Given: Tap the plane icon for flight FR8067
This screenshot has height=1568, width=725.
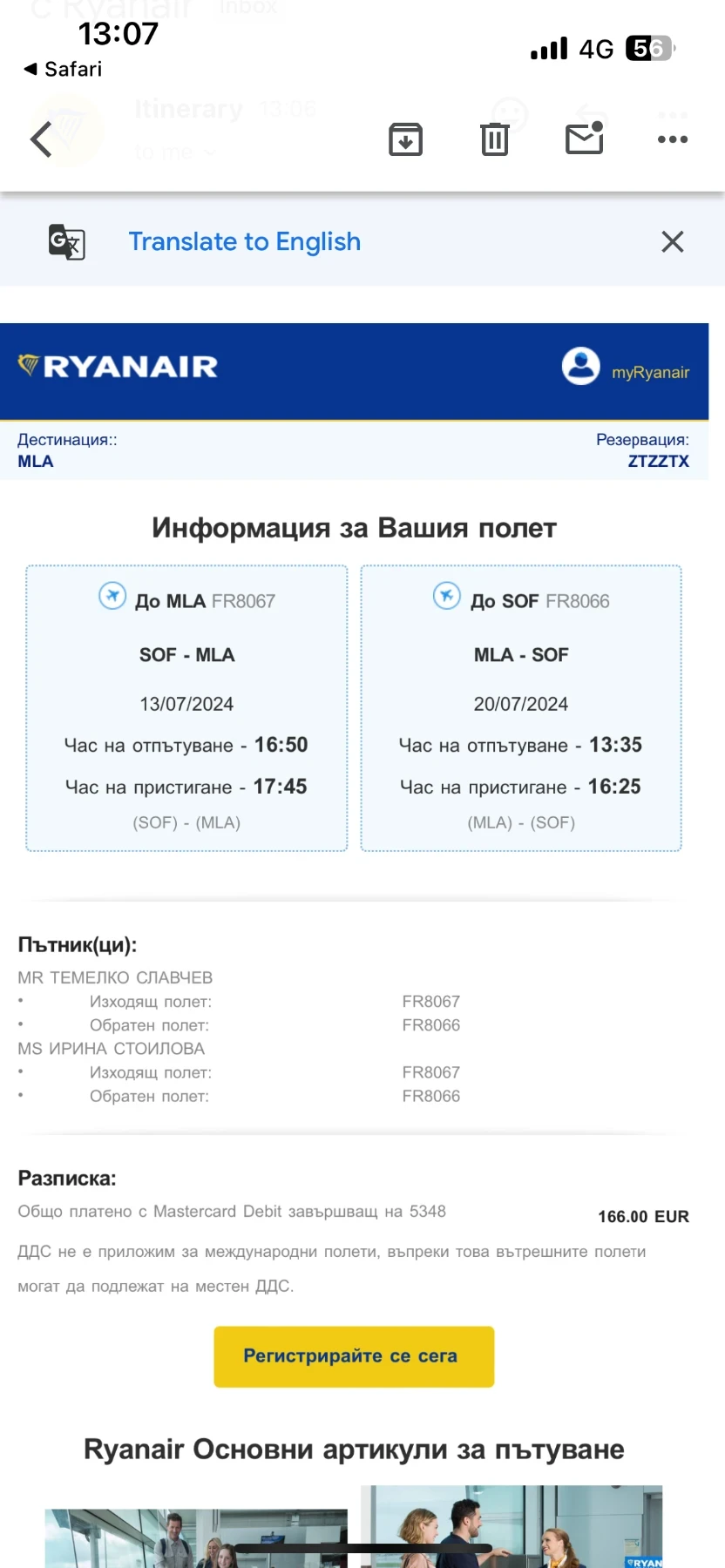Looking at the screenshot, I should point(112,596).
